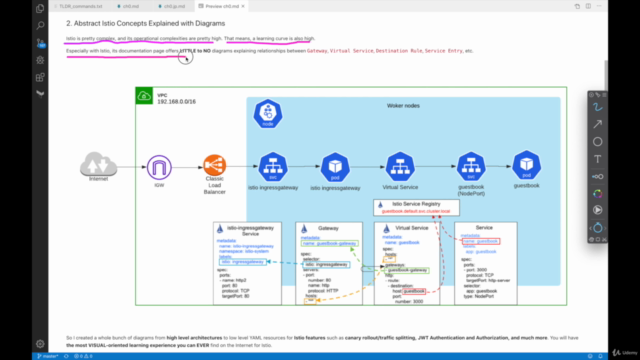Click the heading 'Abstract Istio Concepts Explained with Diagrams'

(149, 23)
